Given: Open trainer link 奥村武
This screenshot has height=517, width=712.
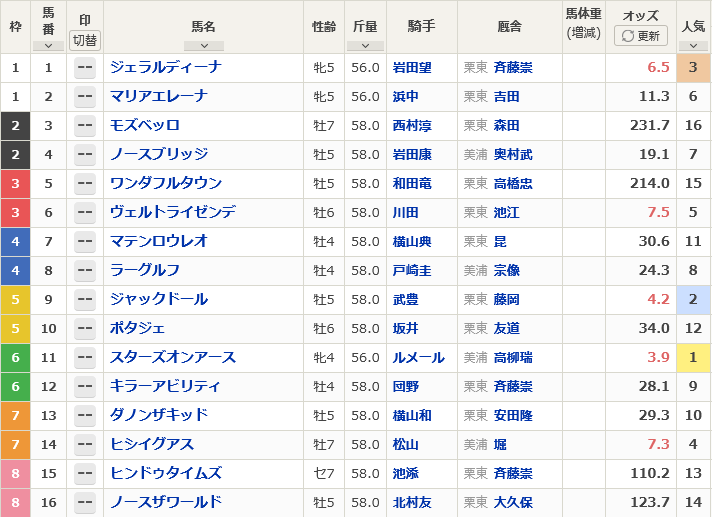Looking at the screenshot, I should [513, 154].
